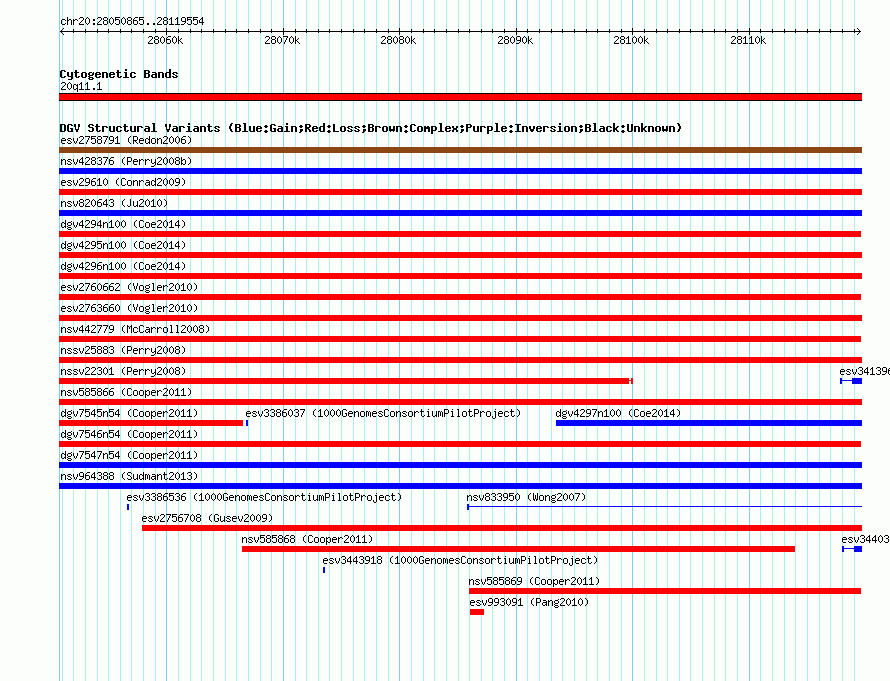Image resolution: width=890 pixels, height=681 pixels.
Task: Select the red dgv4296n100 loss bar
Action: point(460,276)
